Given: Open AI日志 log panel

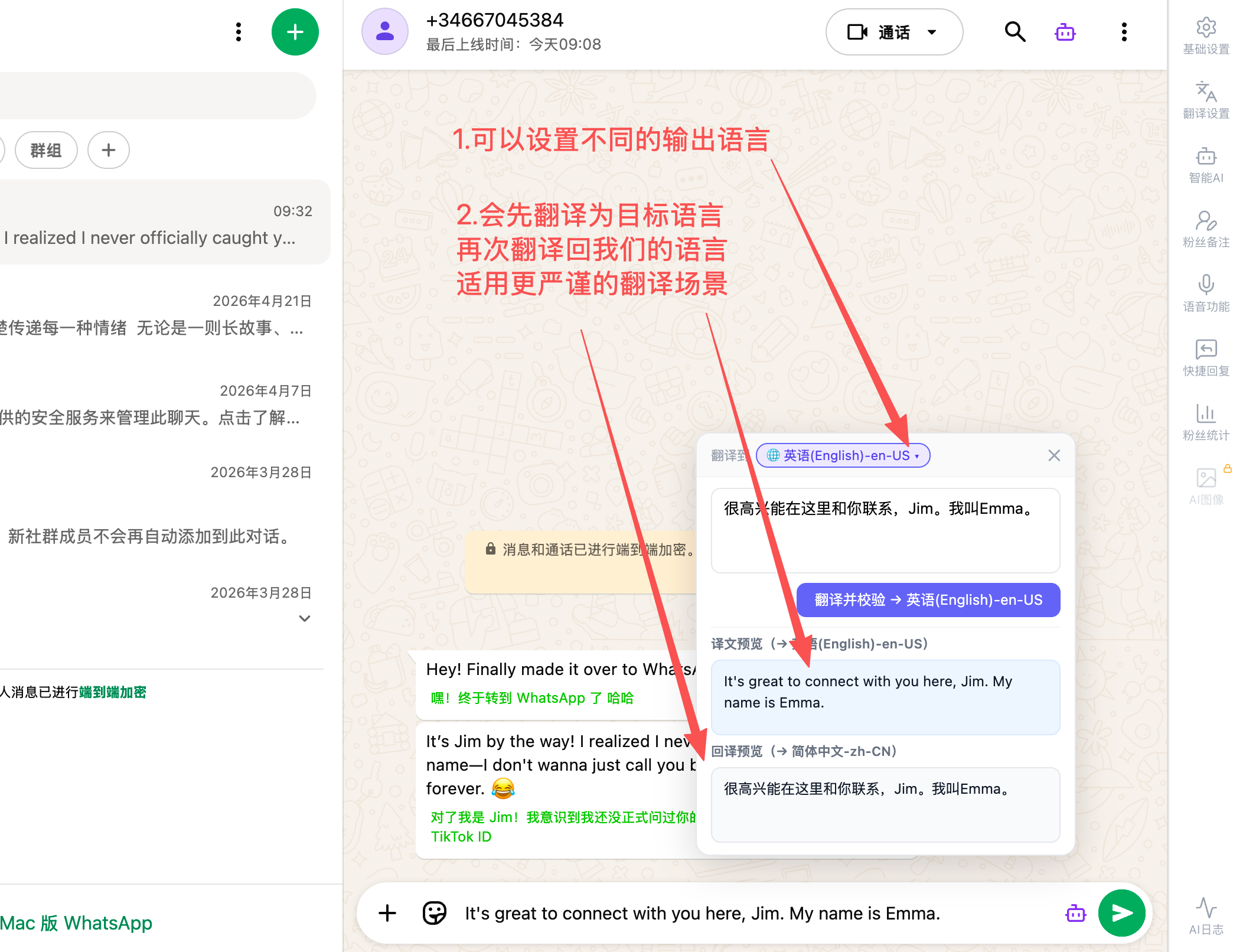Looking at the screenshot, I should [1206, 917].
